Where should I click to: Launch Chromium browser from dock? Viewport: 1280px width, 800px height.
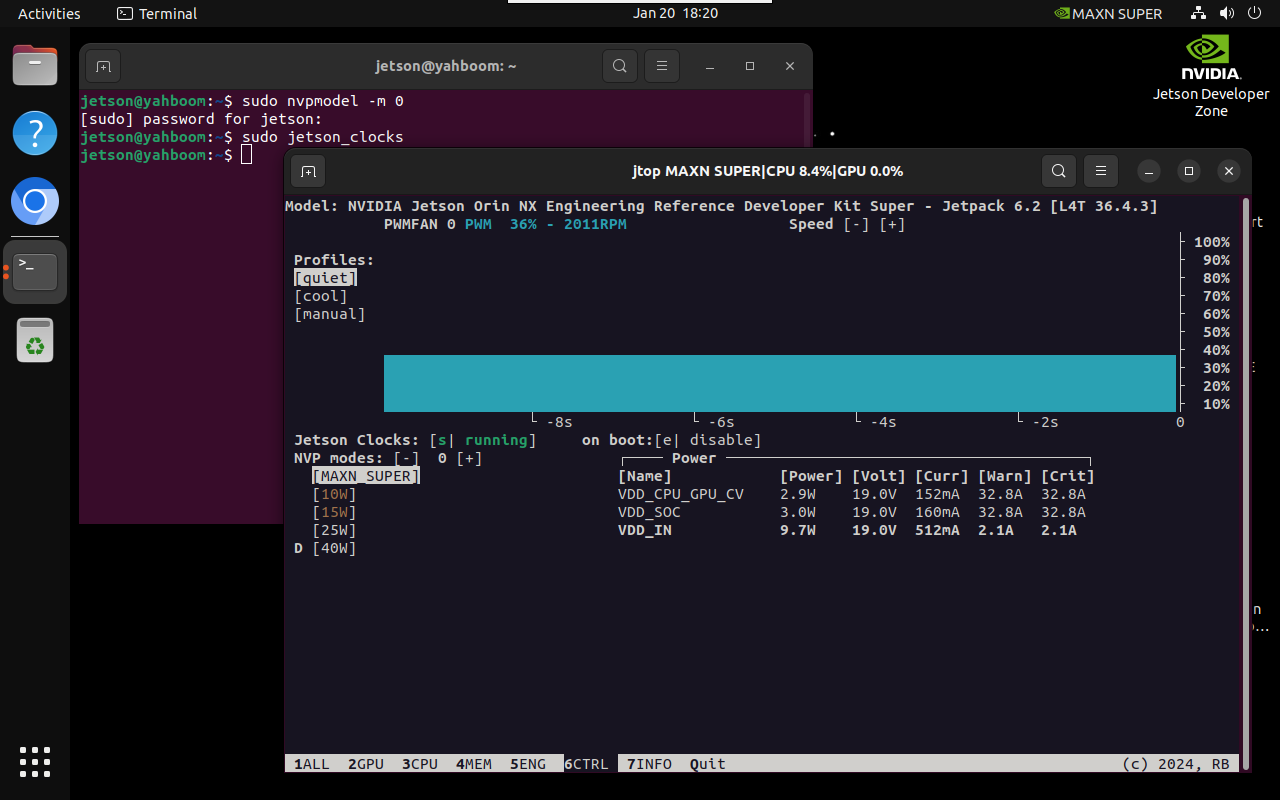[x=35, y=203]
